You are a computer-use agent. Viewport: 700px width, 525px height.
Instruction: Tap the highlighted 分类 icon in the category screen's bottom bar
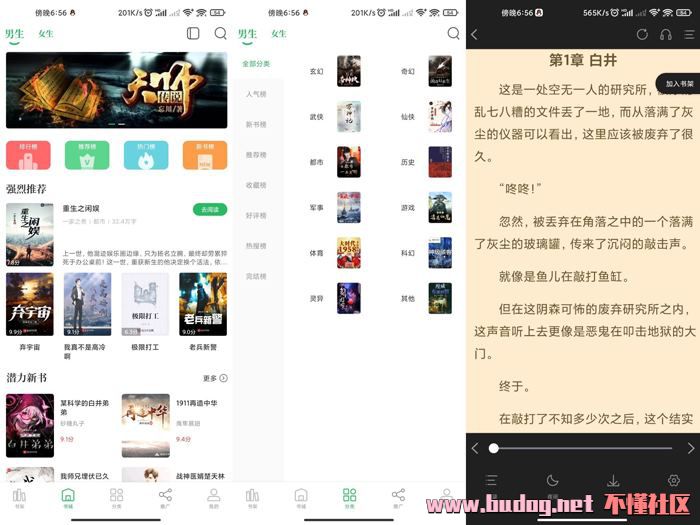click(x=350, y=498)
